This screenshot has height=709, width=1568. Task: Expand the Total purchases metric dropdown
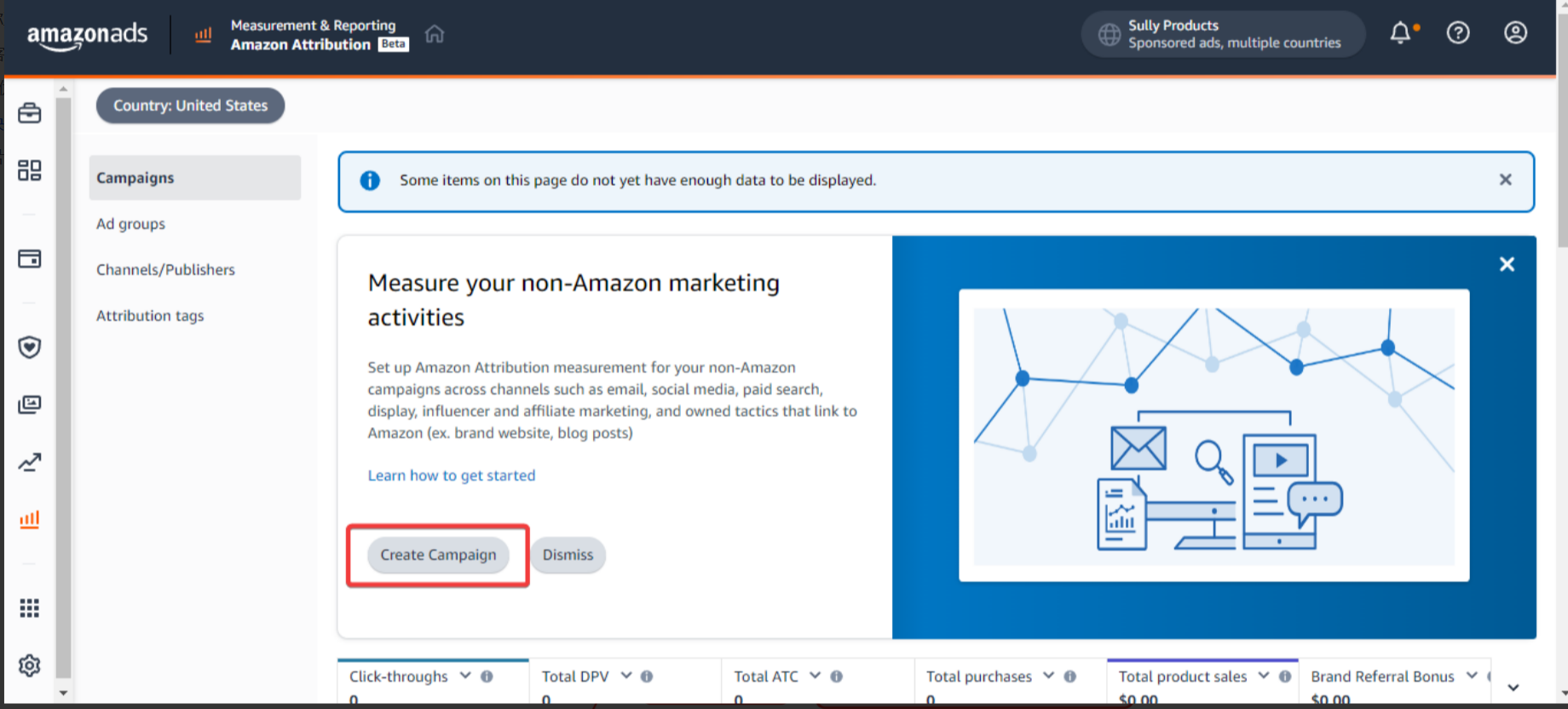(x=1048, y=676)
